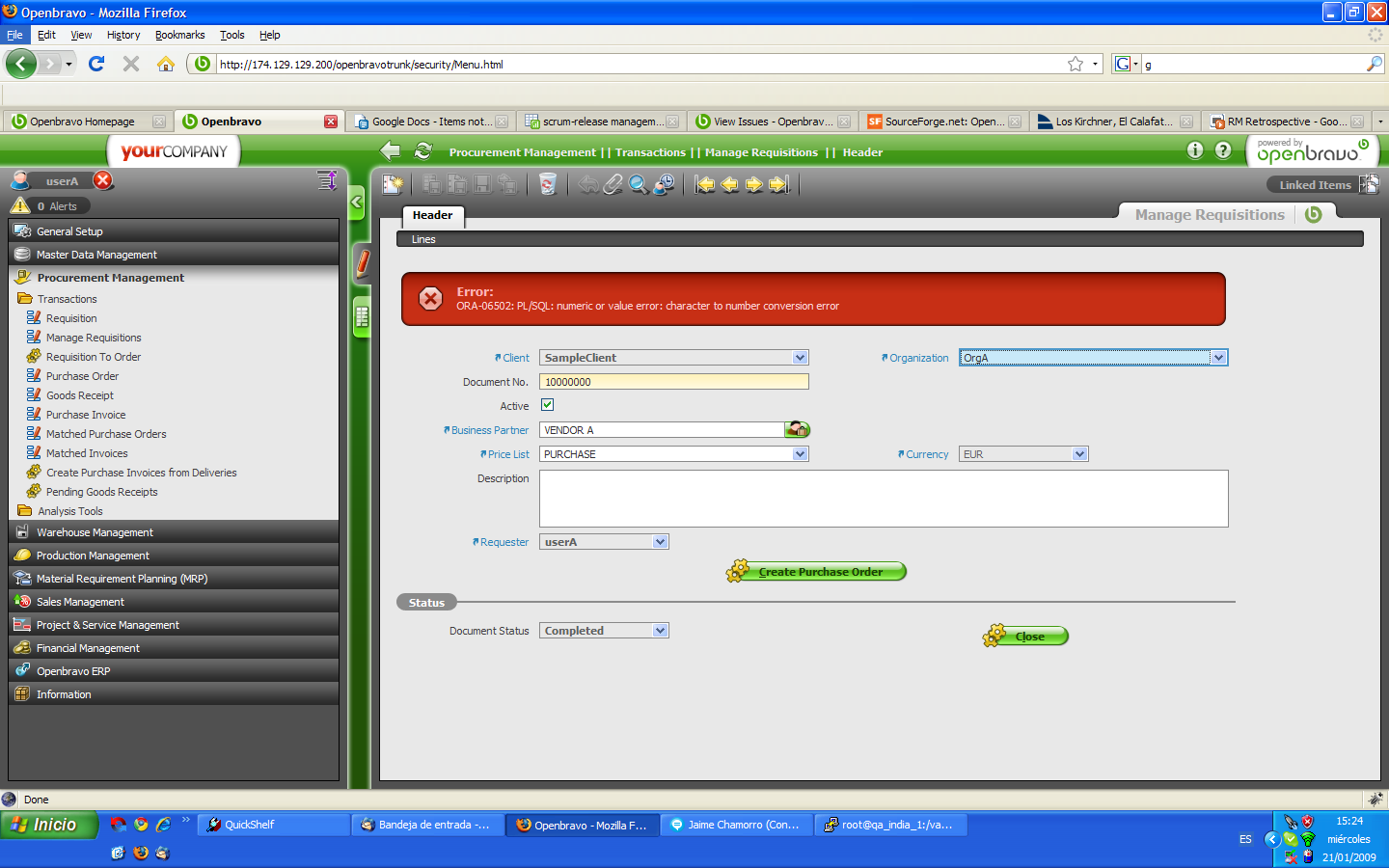This screenshot has height=868, width=1389.
Task: Go to the next record
Action: (x=754, y=184)
